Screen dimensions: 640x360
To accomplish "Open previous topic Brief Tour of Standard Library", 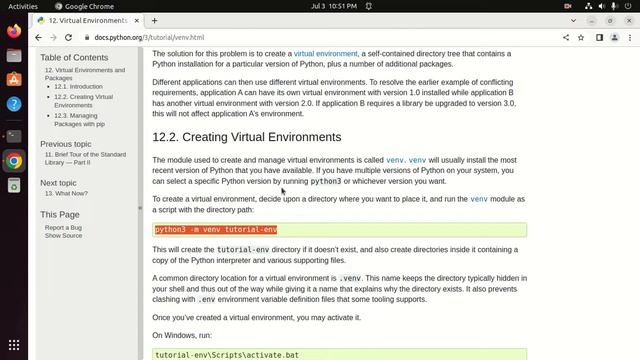I will click(85, 158).
